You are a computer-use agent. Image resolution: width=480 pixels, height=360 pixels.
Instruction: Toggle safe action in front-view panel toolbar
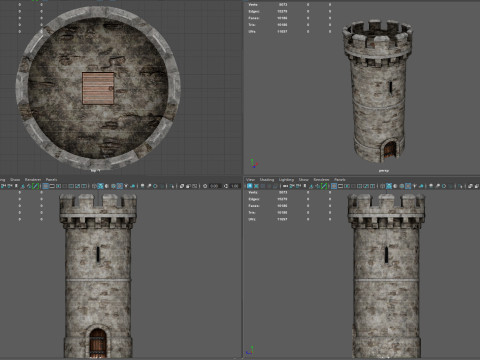point(77,186)
